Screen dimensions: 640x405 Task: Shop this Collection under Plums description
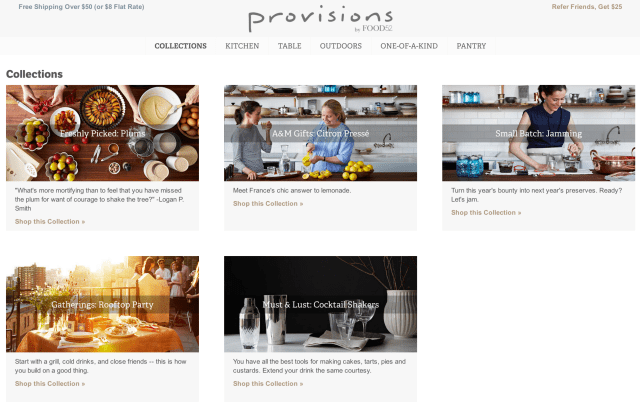pyautogui.click(x=50, y=222)
